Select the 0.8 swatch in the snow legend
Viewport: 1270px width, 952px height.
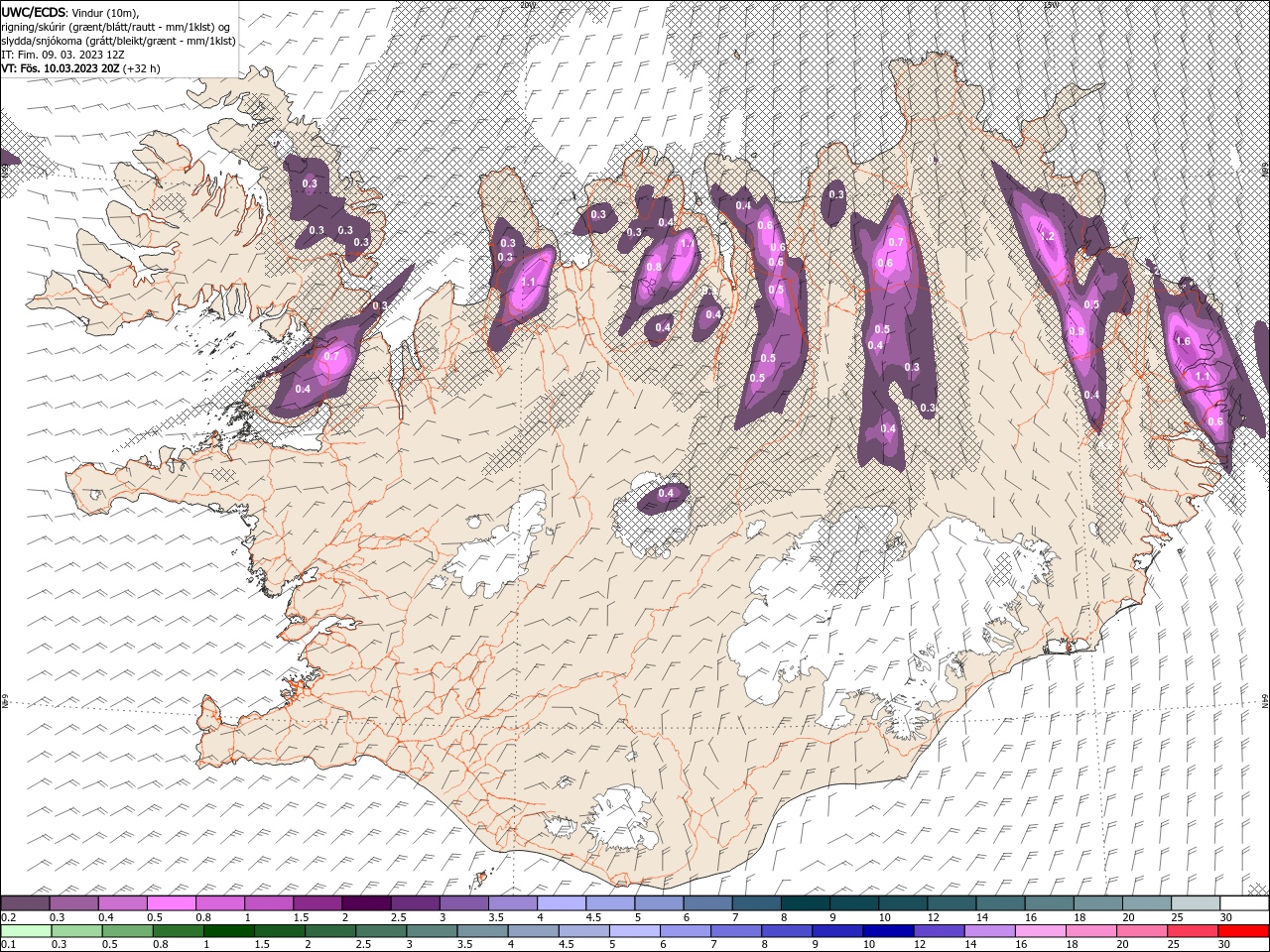coord(219,903)
